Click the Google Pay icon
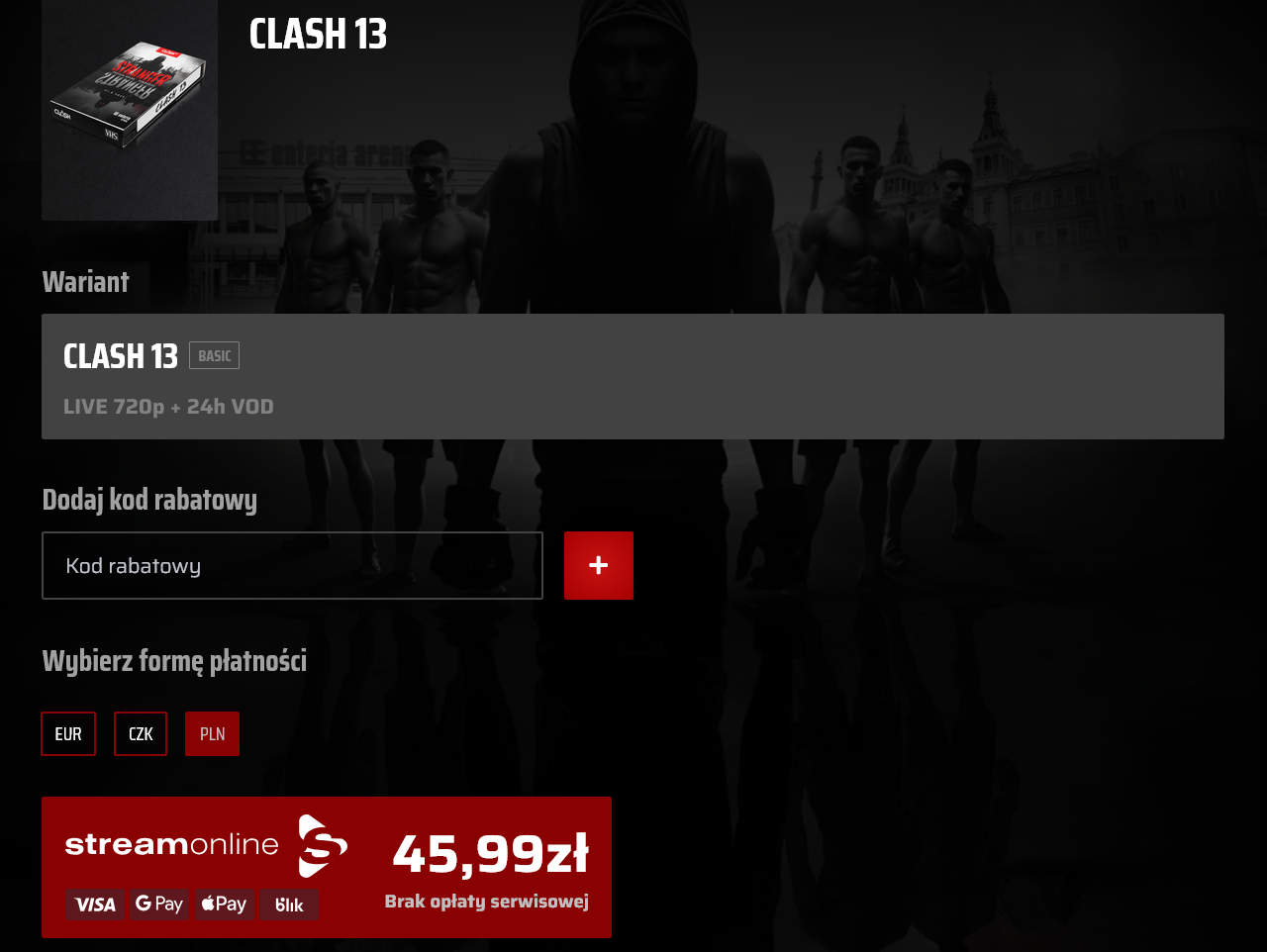 point(159,904)
